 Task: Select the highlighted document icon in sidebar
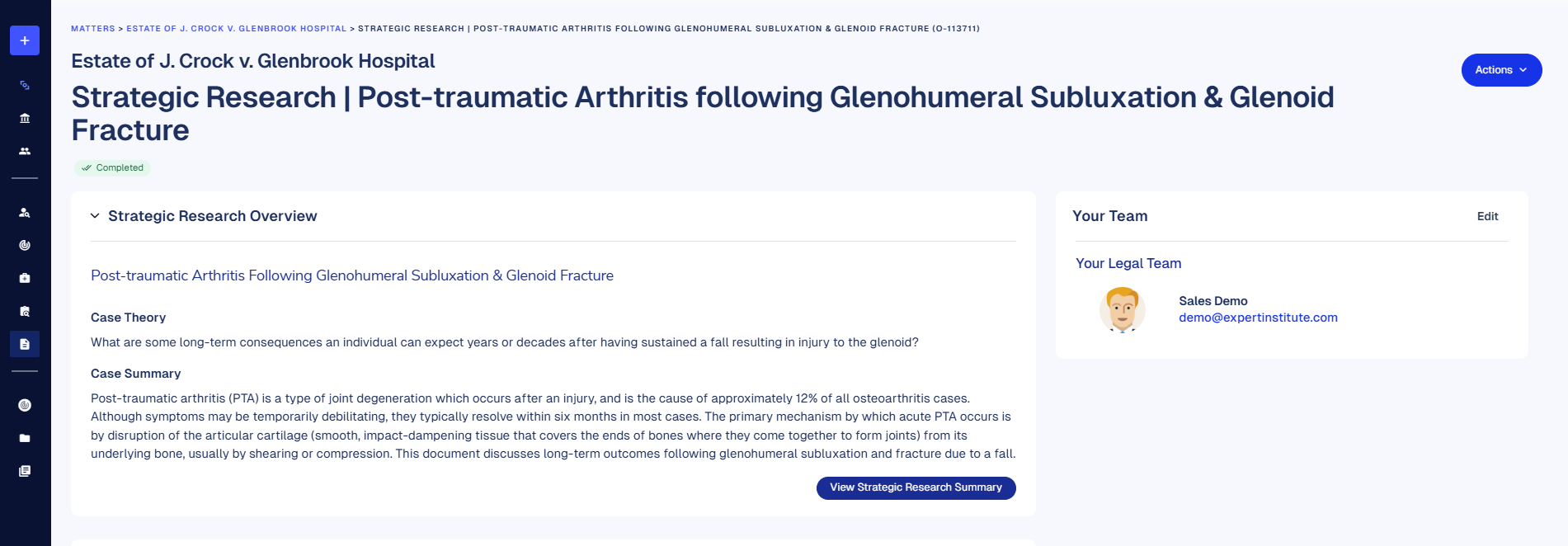click(25, 344)
